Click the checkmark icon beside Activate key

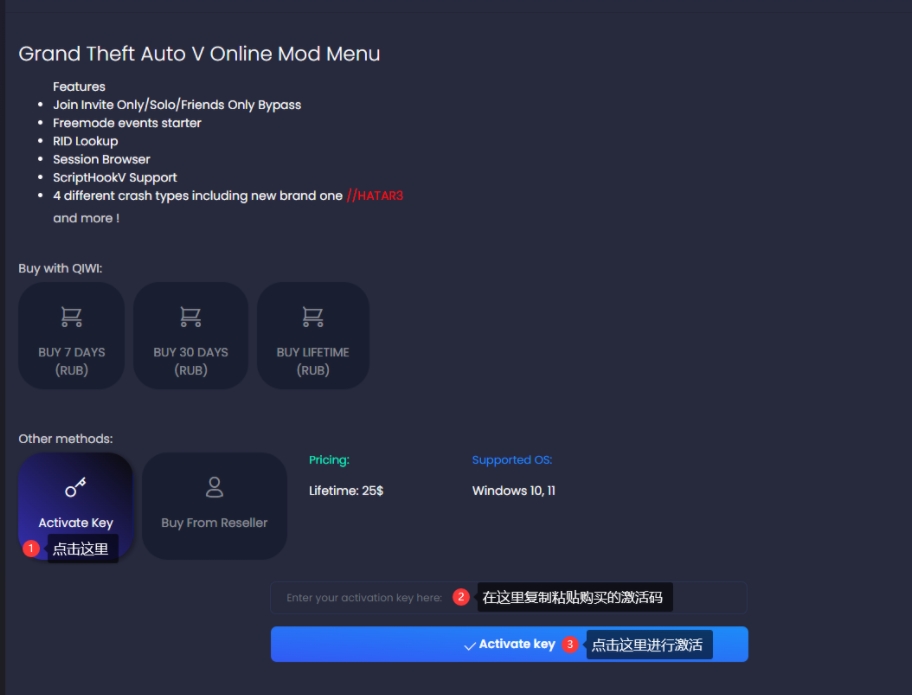[470, 646]
